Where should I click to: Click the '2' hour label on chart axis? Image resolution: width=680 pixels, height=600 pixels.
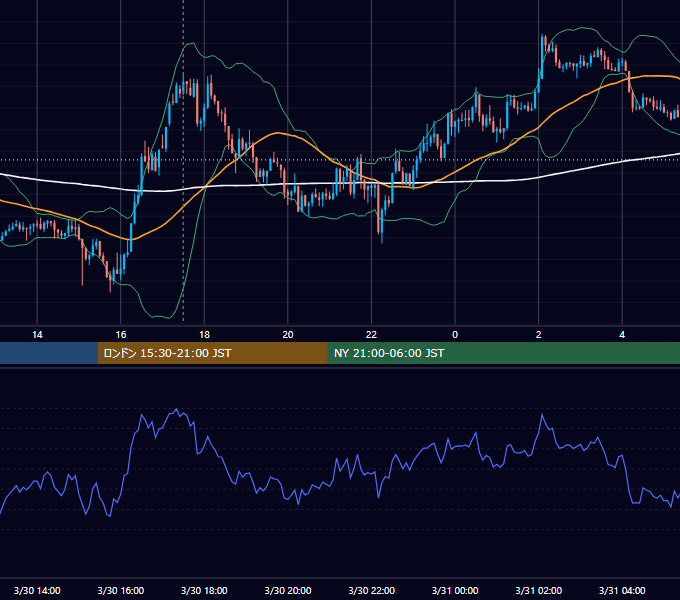click(x=539, y=335)
